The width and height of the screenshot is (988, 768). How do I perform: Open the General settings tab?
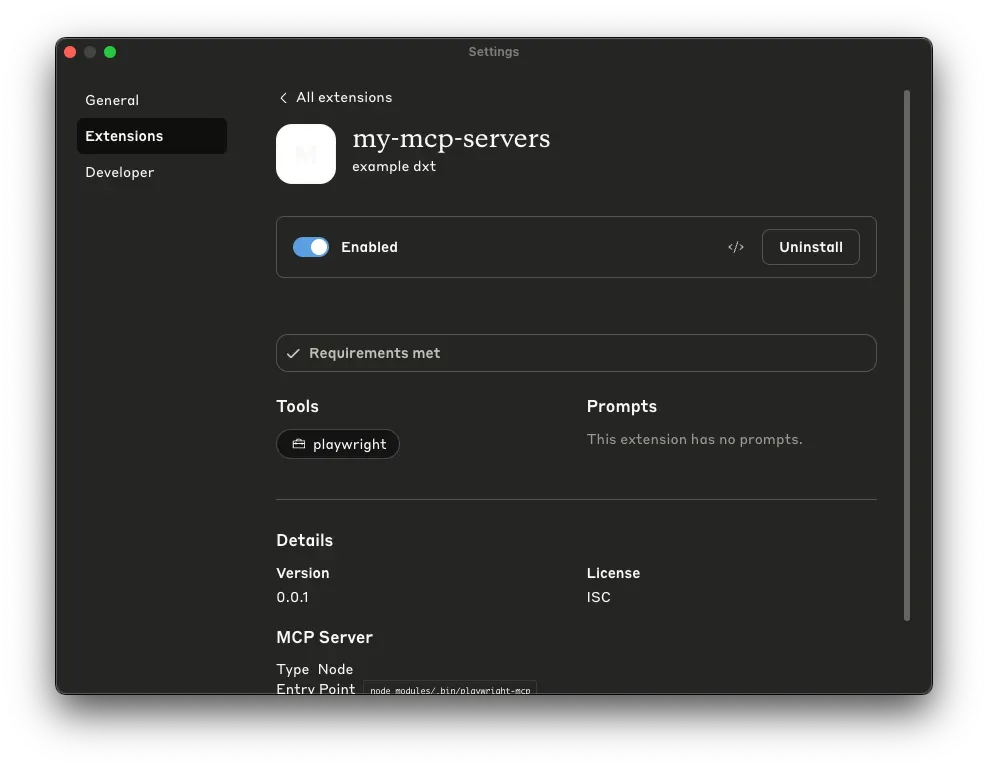(x=112, y=100)
